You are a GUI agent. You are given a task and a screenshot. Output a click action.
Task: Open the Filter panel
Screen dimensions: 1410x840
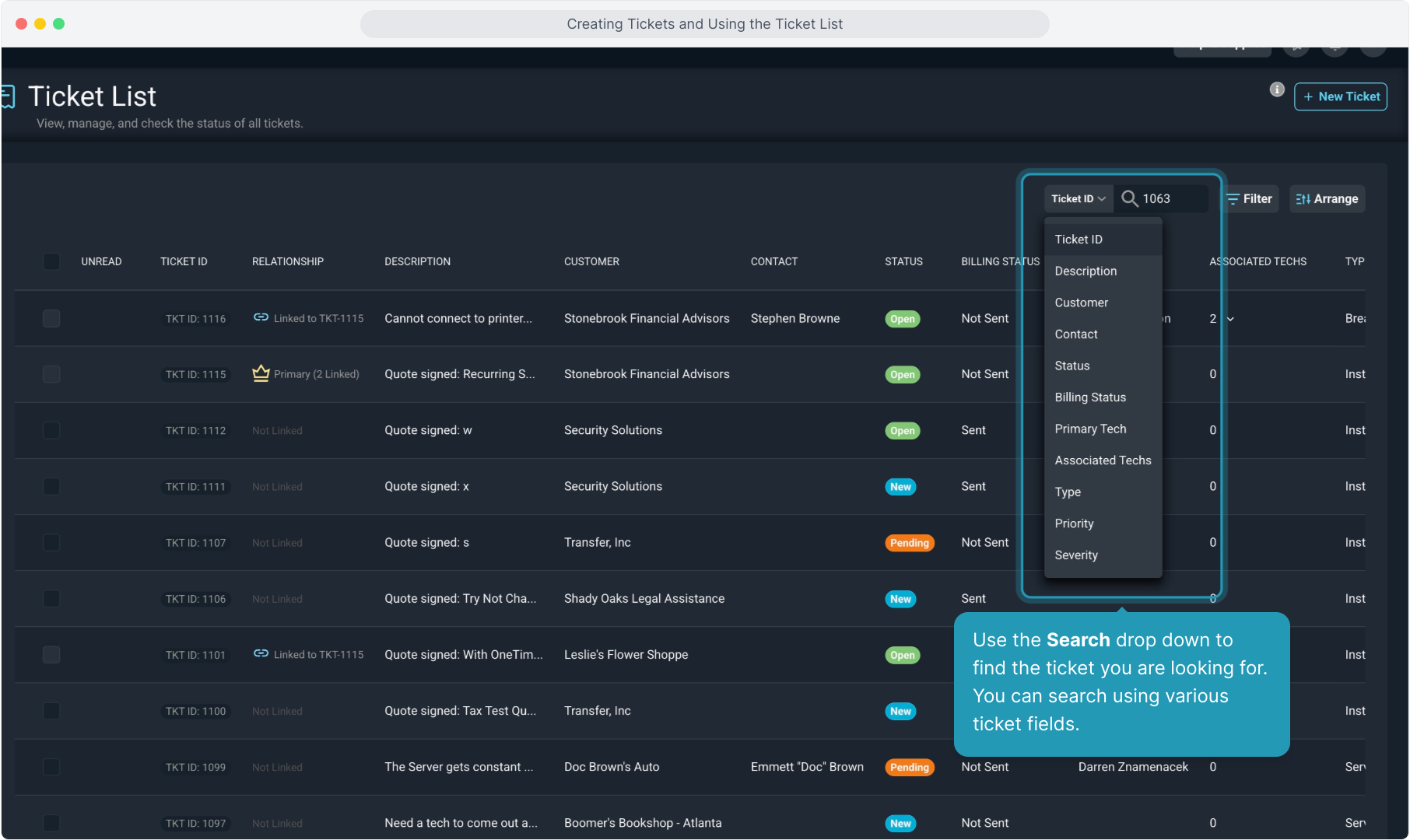coord(1249,199)
